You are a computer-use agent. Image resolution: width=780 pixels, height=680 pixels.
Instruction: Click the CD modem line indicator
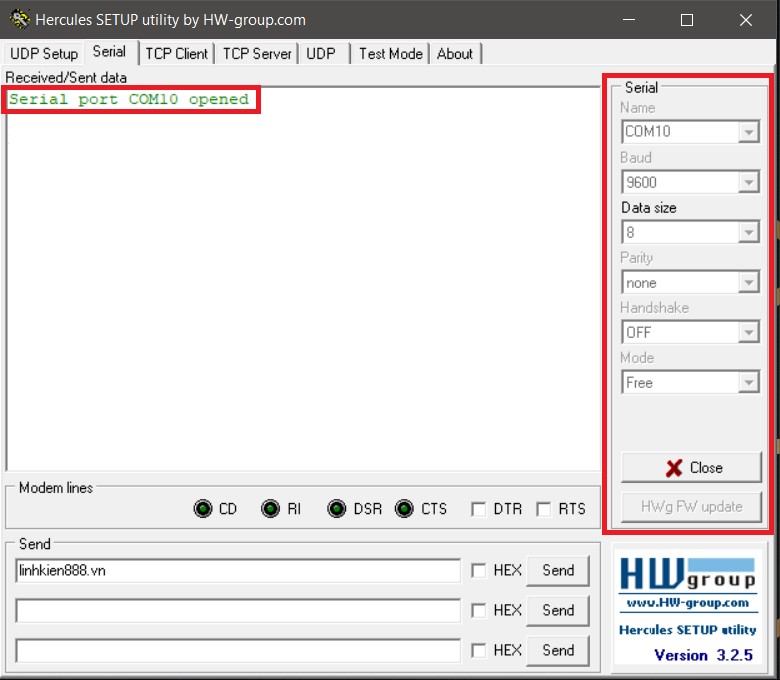[202, 508]
